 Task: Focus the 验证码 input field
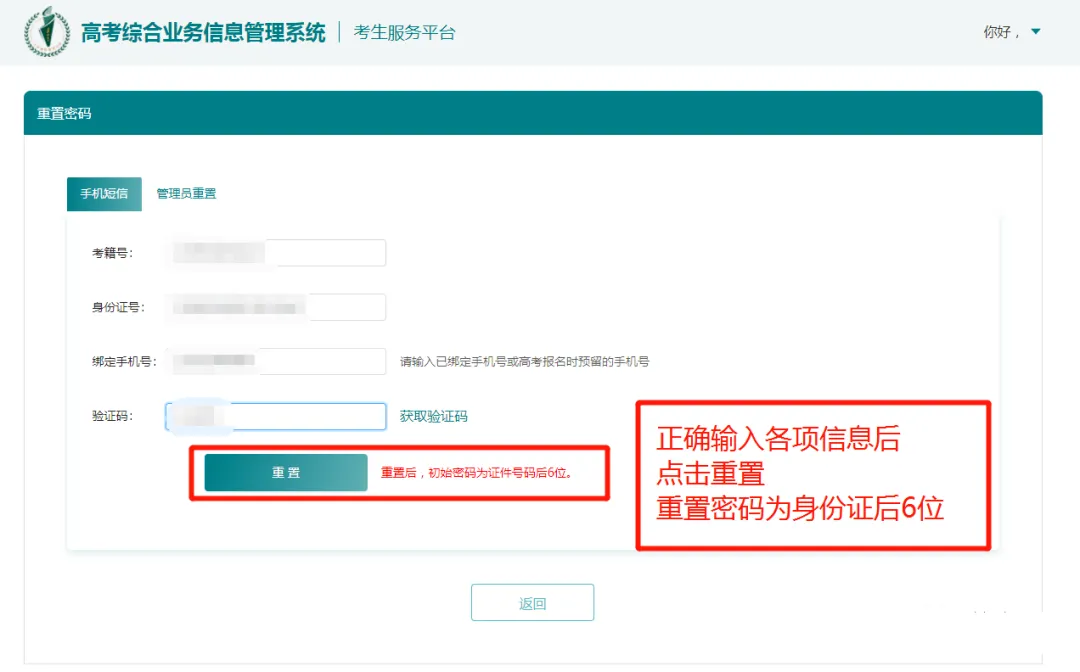click(x=276, y=416)
